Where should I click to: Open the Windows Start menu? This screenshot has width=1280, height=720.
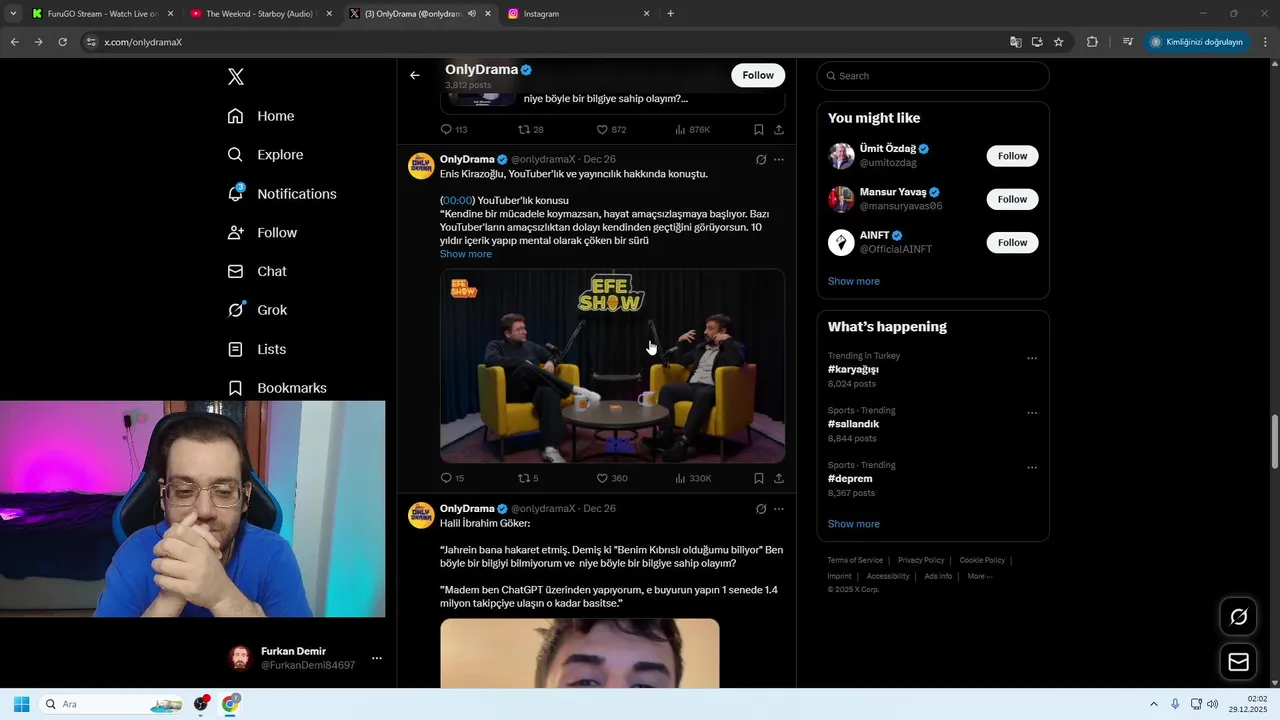click(x=21, y=704)
